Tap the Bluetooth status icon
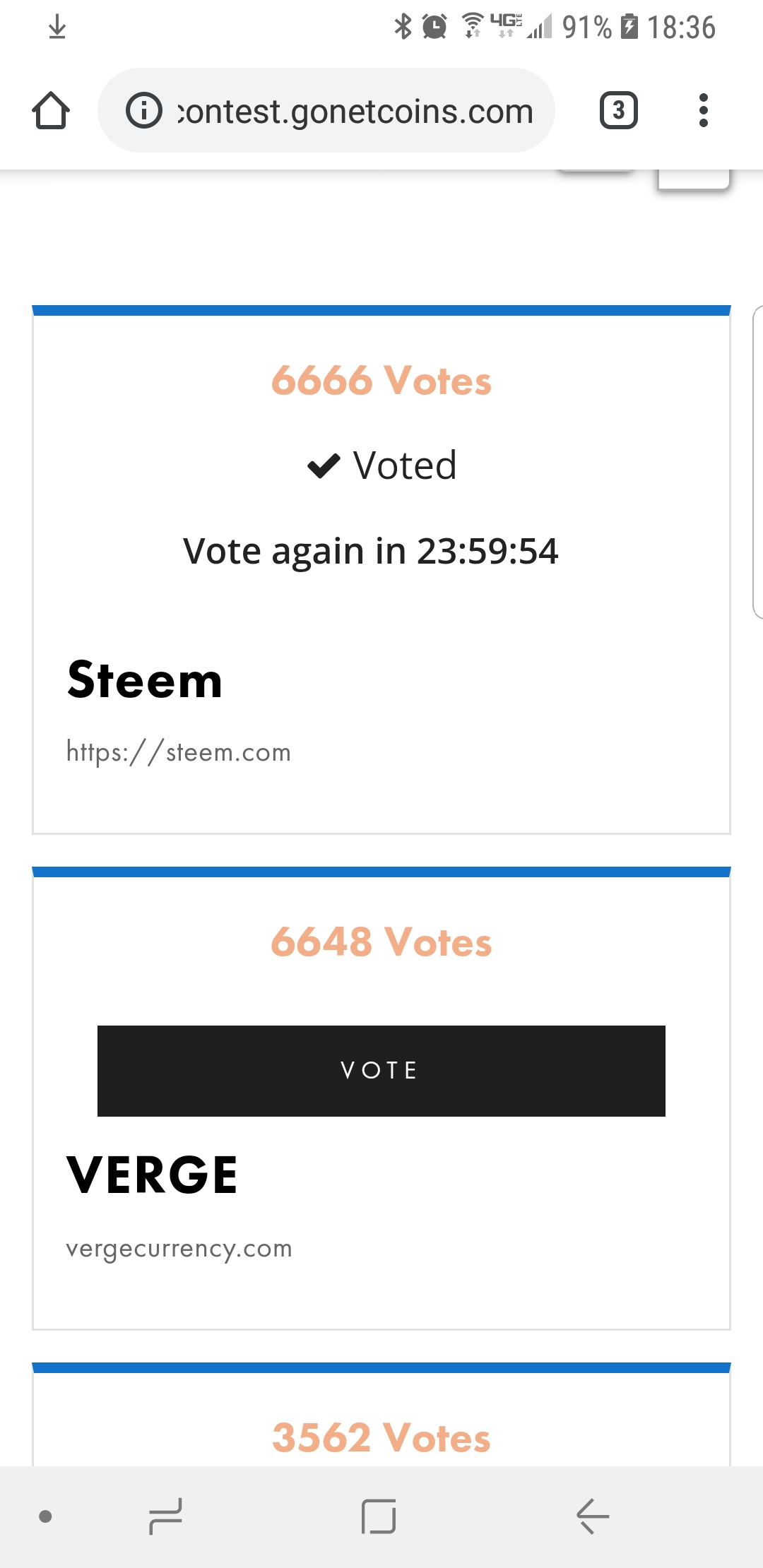This screenshot has height=1568, width=763. (x=403, y=27)
